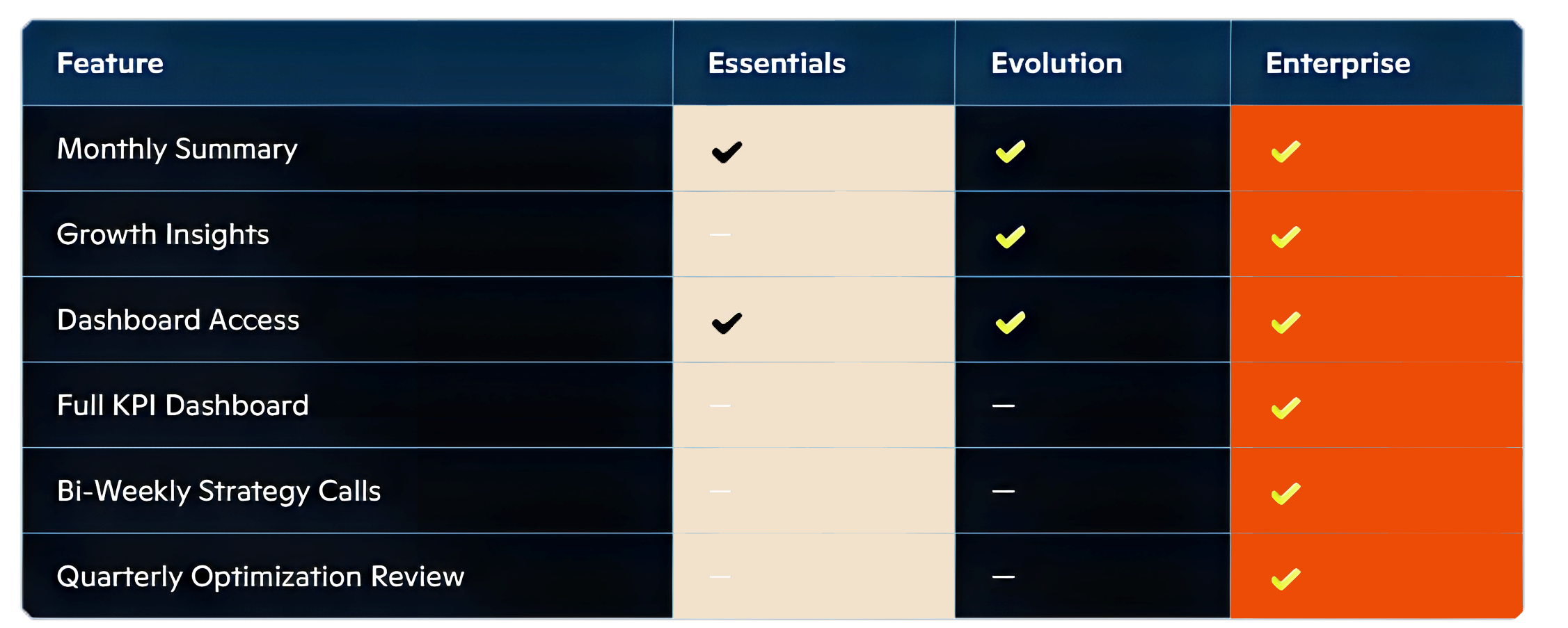Click Growth Insights checkmark under Enterprise
Image resolution: width=1568 pixels, height=628 pixels.
pyautogui.click(x=1285, y=237)
